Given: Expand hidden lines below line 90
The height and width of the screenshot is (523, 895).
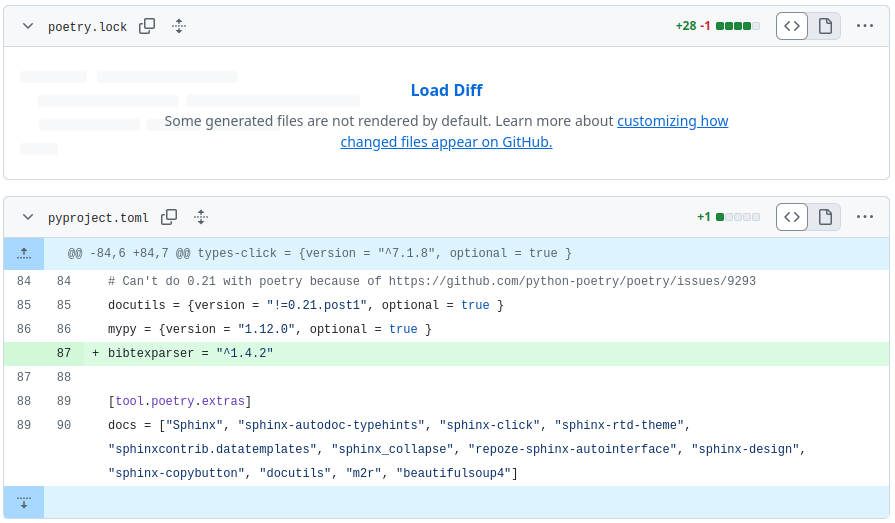Looking at the screenshot, I should [24, 502].
